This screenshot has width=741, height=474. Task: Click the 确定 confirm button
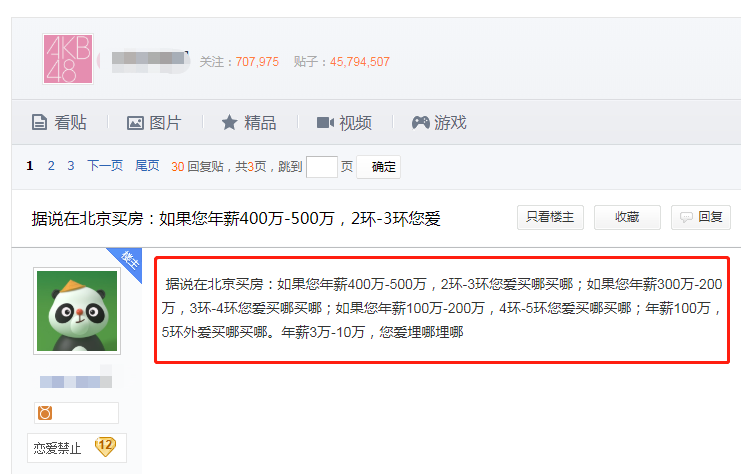pos(379,167)
